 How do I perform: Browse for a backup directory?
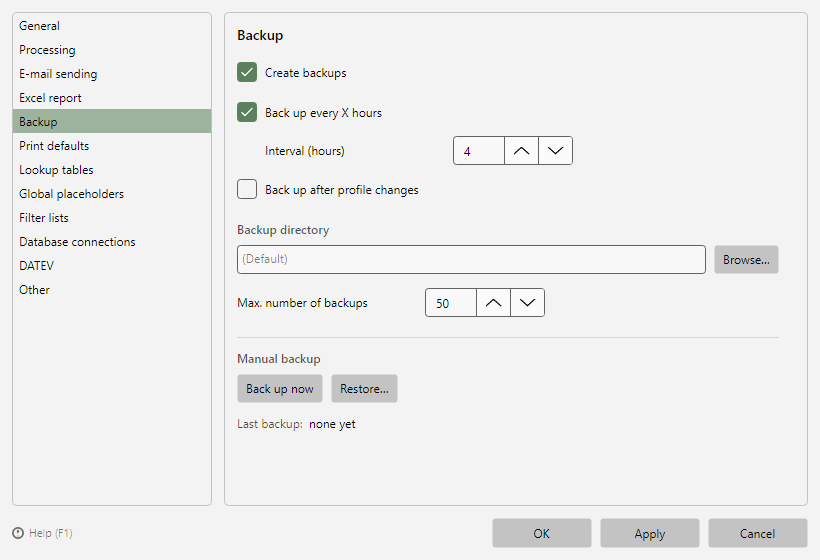tap(746, 259)
